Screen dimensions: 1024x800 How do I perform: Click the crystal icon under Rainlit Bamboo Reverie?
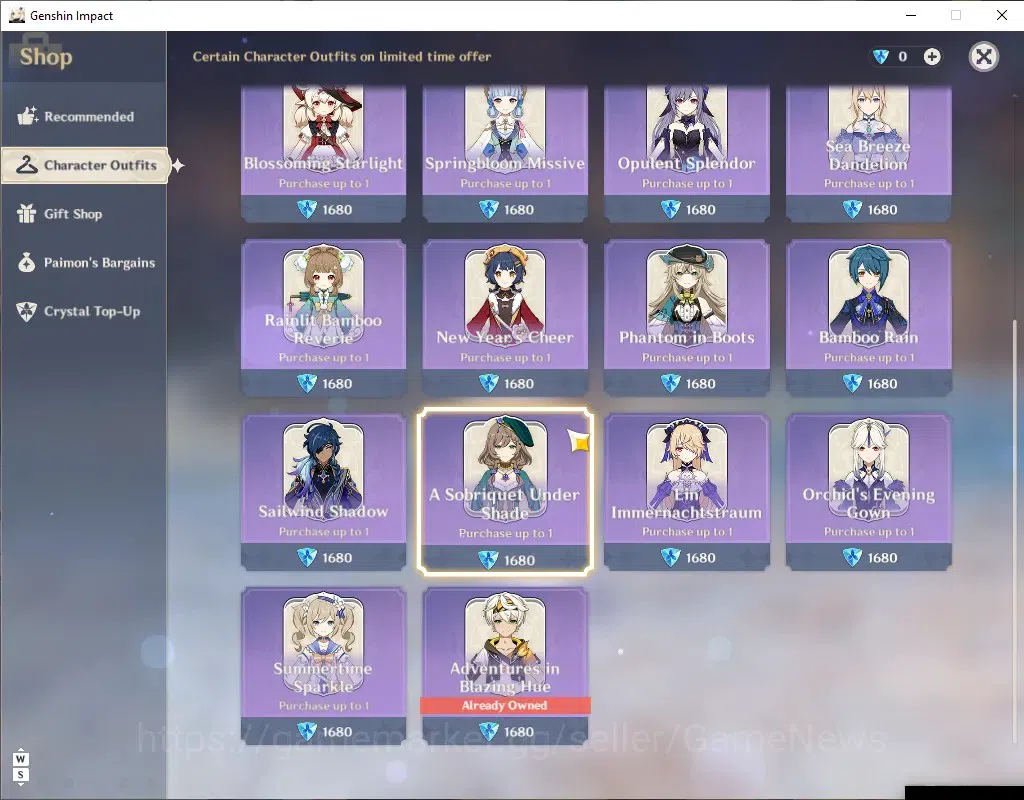point(307,383)
